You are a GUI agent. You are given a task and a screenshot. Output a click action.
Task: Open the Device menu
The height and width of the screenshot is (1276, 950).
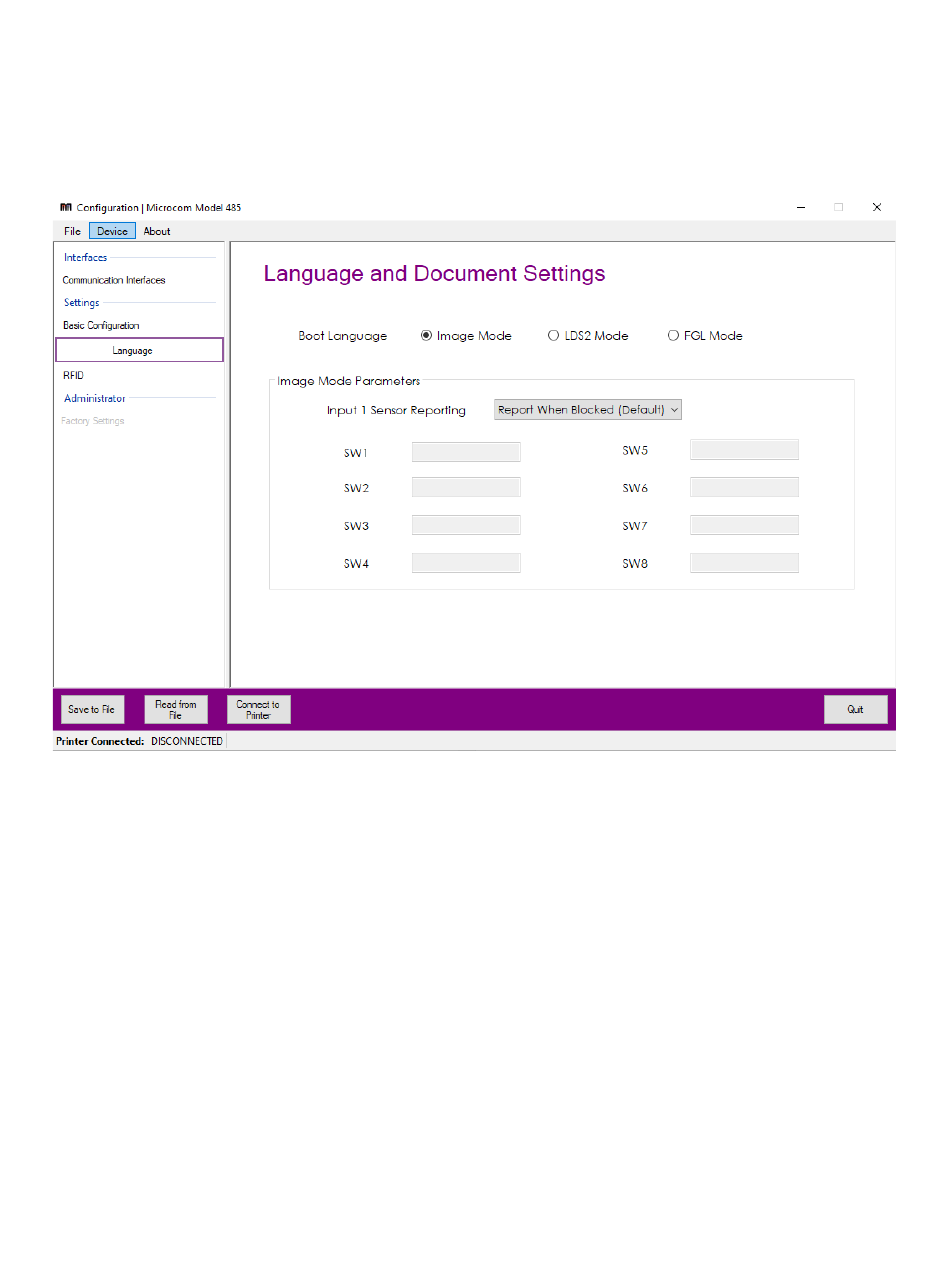tap(112, 231)
